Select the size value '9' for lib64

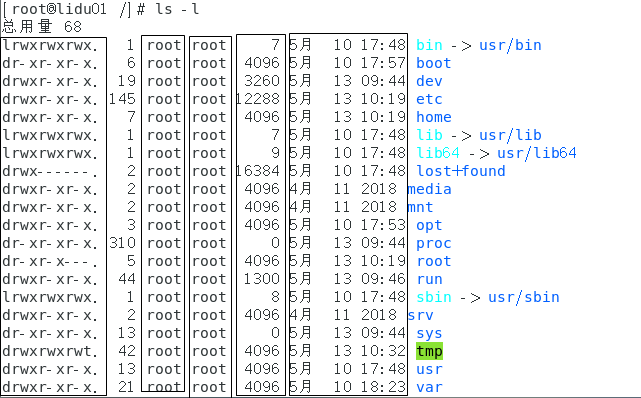point(276,153)
